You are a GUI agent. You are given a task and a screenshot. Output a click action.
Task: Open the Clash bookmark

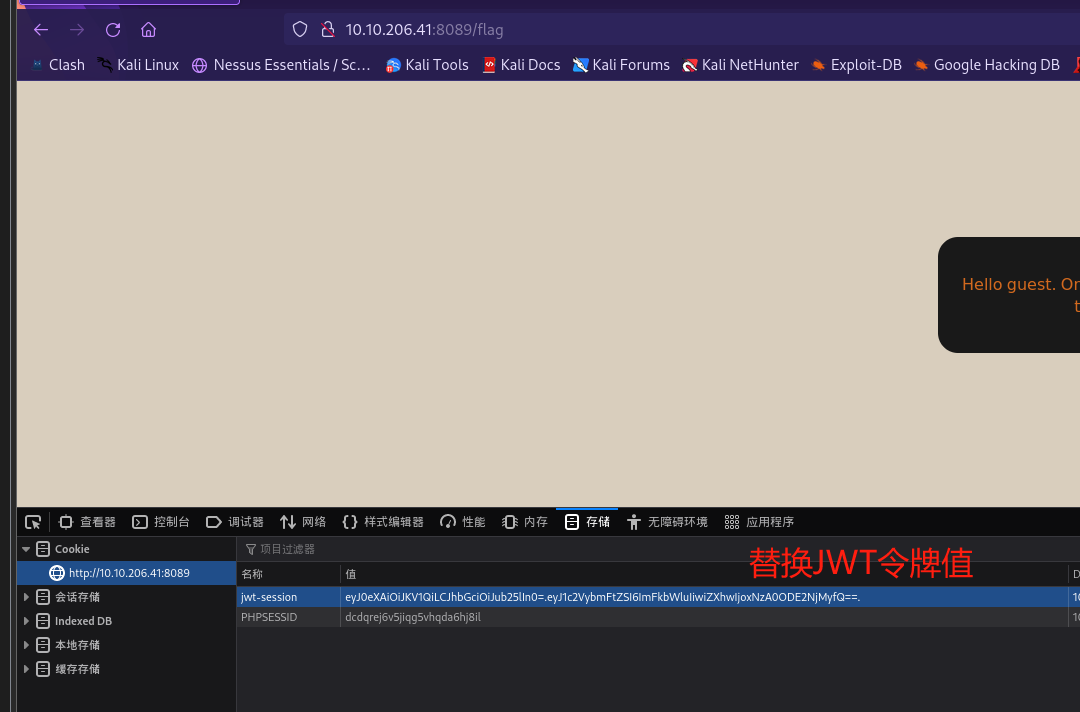(x=57, y=65)
